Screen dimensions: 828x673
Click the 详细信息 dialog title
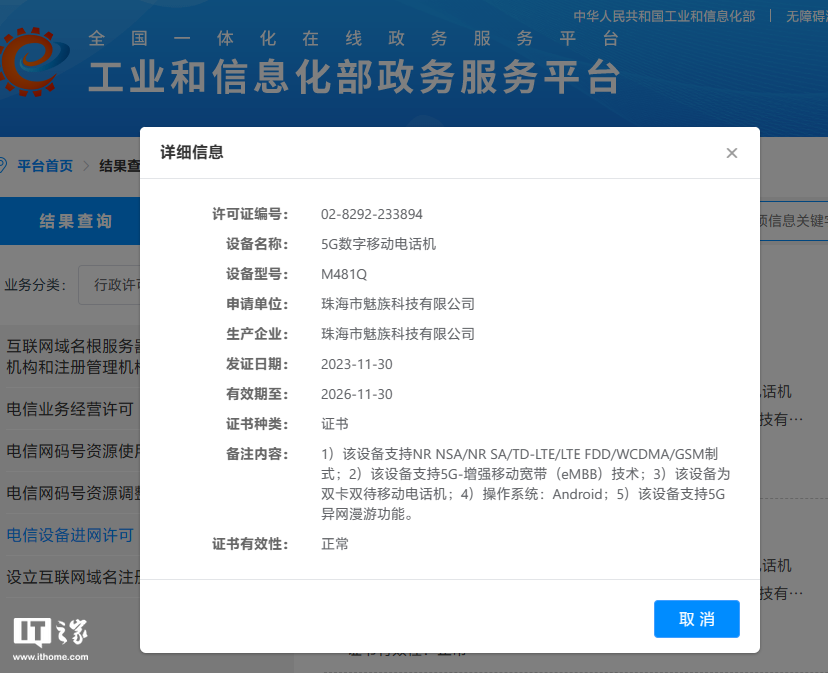tap(192, 153)
